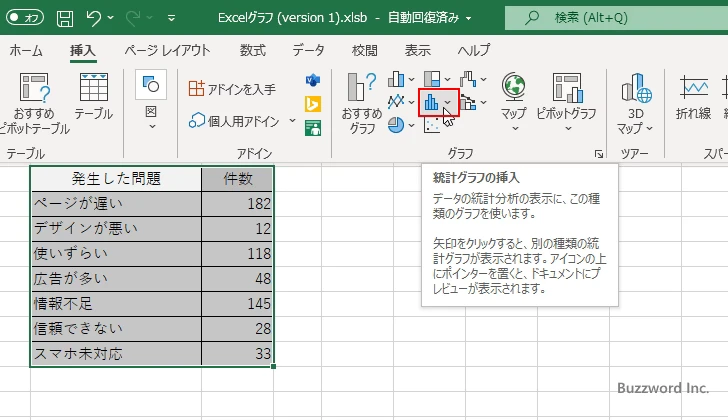
Task: Click the People Graph add-in icon
Action: tap(313, 128)
